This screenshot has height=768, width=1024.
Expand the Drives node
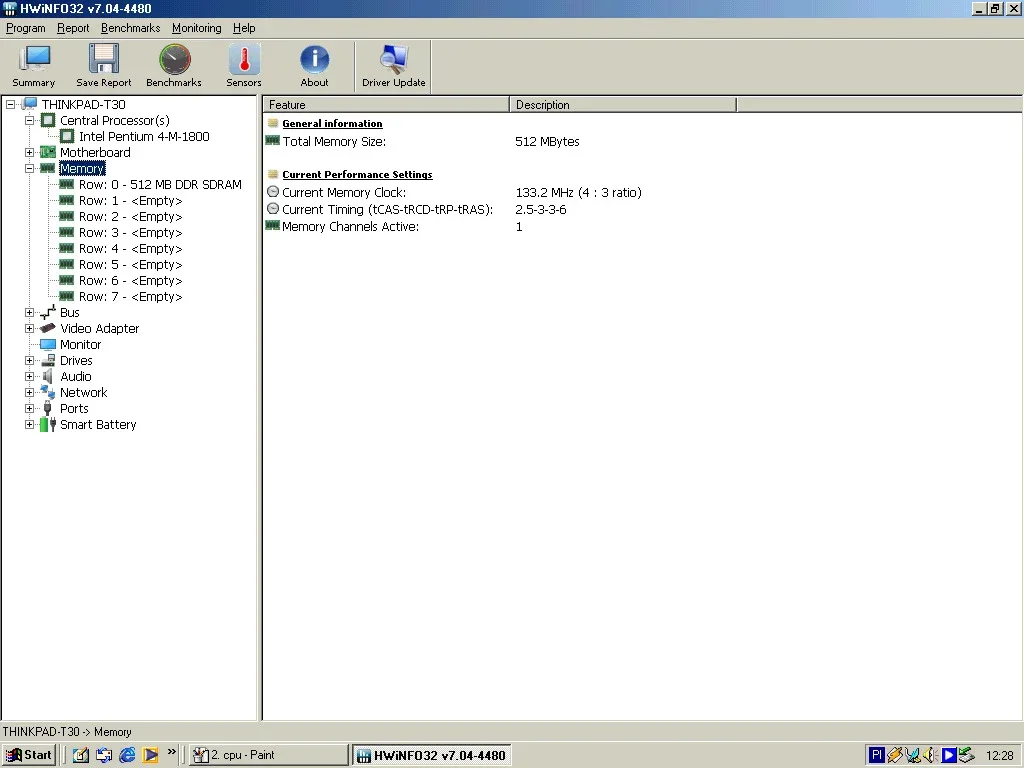click(x=29, y=360)
